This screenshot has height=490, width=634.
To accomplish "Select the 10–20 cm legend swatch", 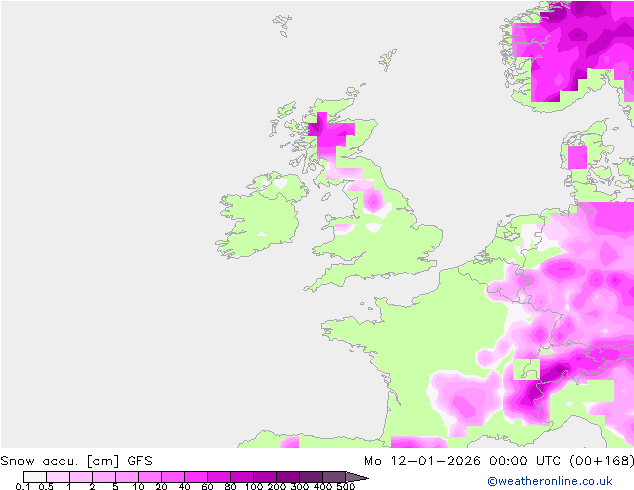I will (150, 477).
